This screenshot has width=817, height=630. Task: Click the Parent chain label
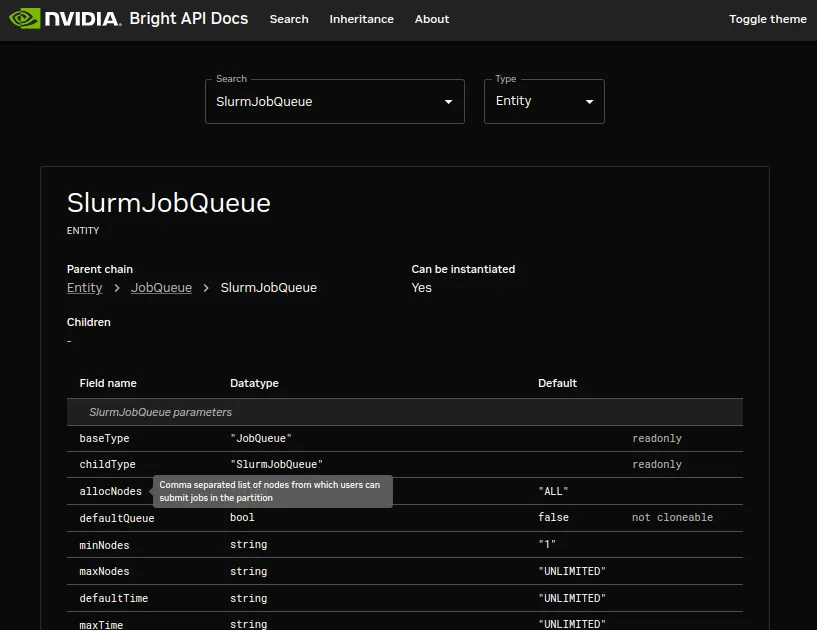[100, 269]
